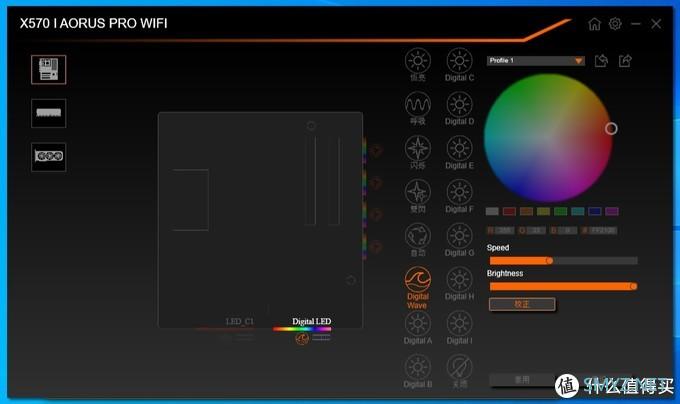Choose the green preset swatch
The height and width of the screenshot is (404, 680).
coord(560,211)
